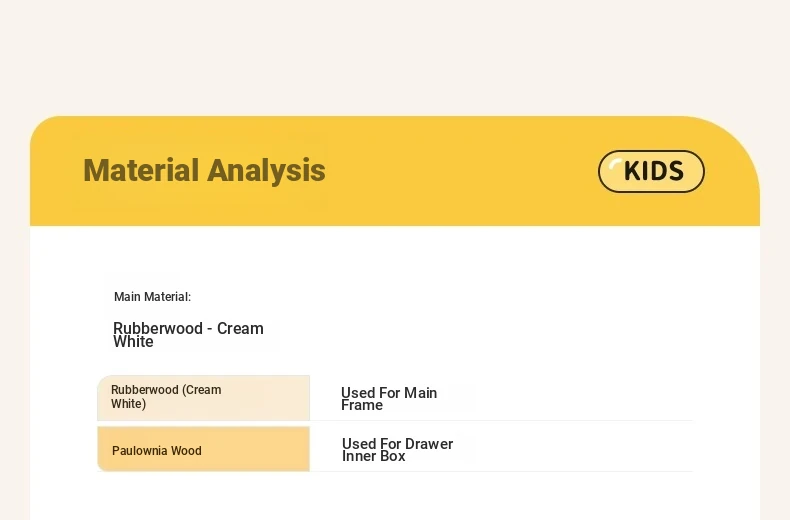Screen dimensions: 790x520
Task: Click the rounded top-right corner of yellow banner
Action: click(737, 140)
